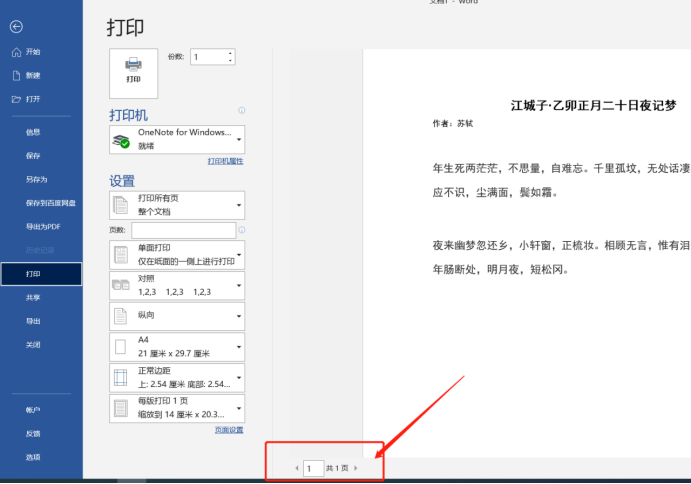Click the 共 1 页 page count text

[337, 468]
